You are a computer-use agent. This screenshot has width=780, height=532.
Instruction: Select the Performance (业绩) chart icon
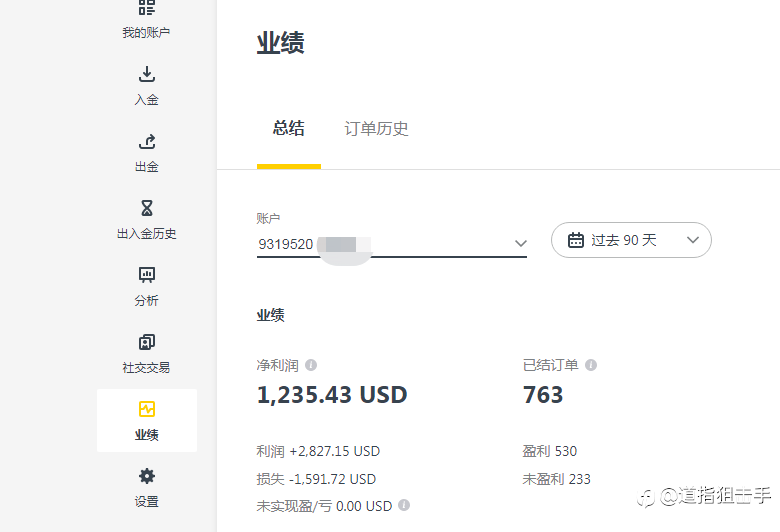147,409
